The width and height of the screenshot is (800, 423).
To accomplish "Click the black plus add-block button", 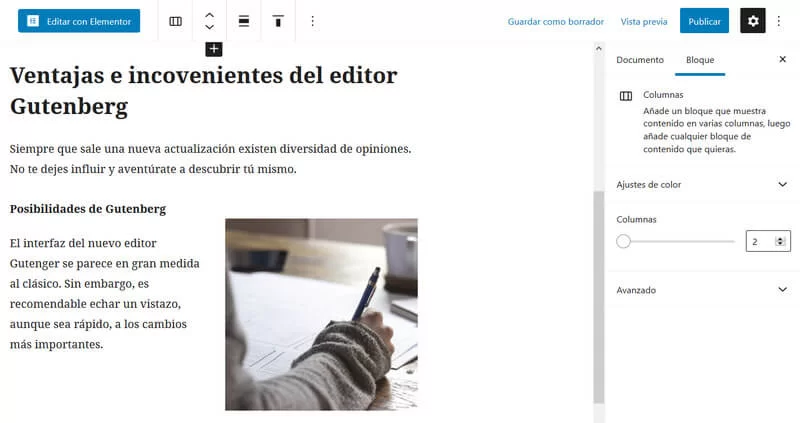I will [x=214, y=49].
